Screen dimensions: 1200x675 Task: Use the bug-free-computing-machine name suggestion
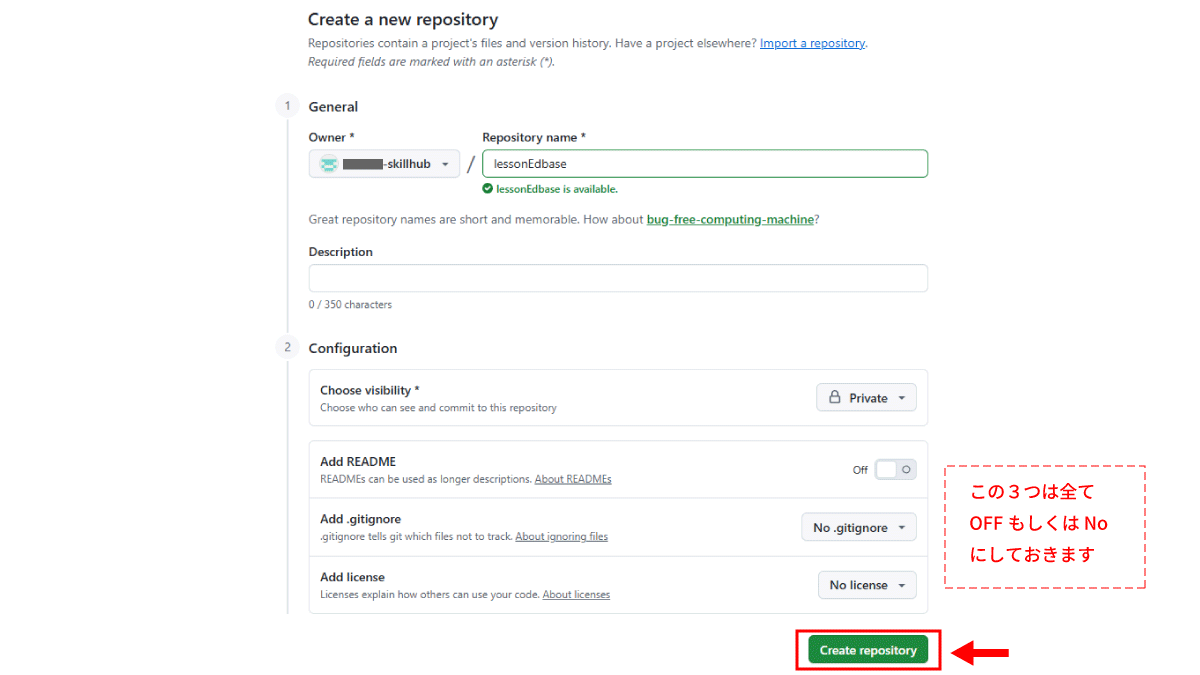coord(730,219)
